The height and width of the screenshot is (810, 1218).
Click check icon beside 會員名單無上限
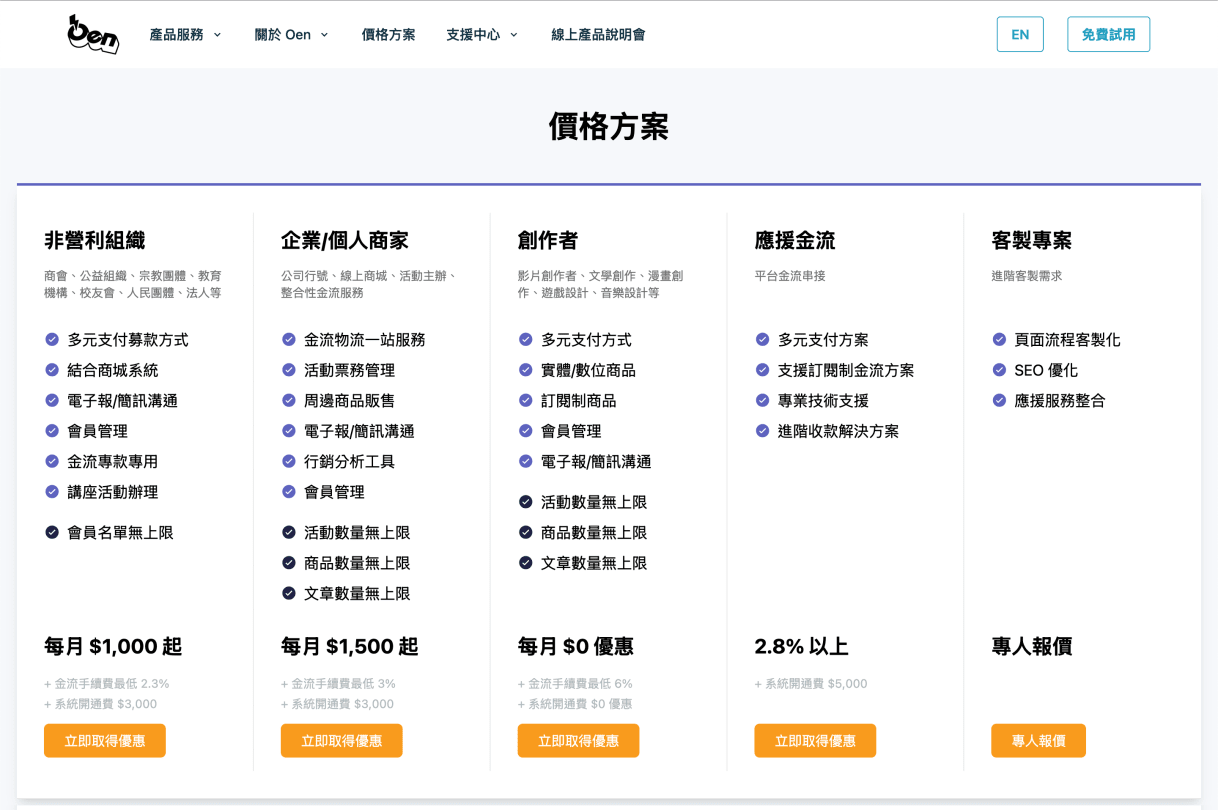pyautogui.click(x=52, y=532)
